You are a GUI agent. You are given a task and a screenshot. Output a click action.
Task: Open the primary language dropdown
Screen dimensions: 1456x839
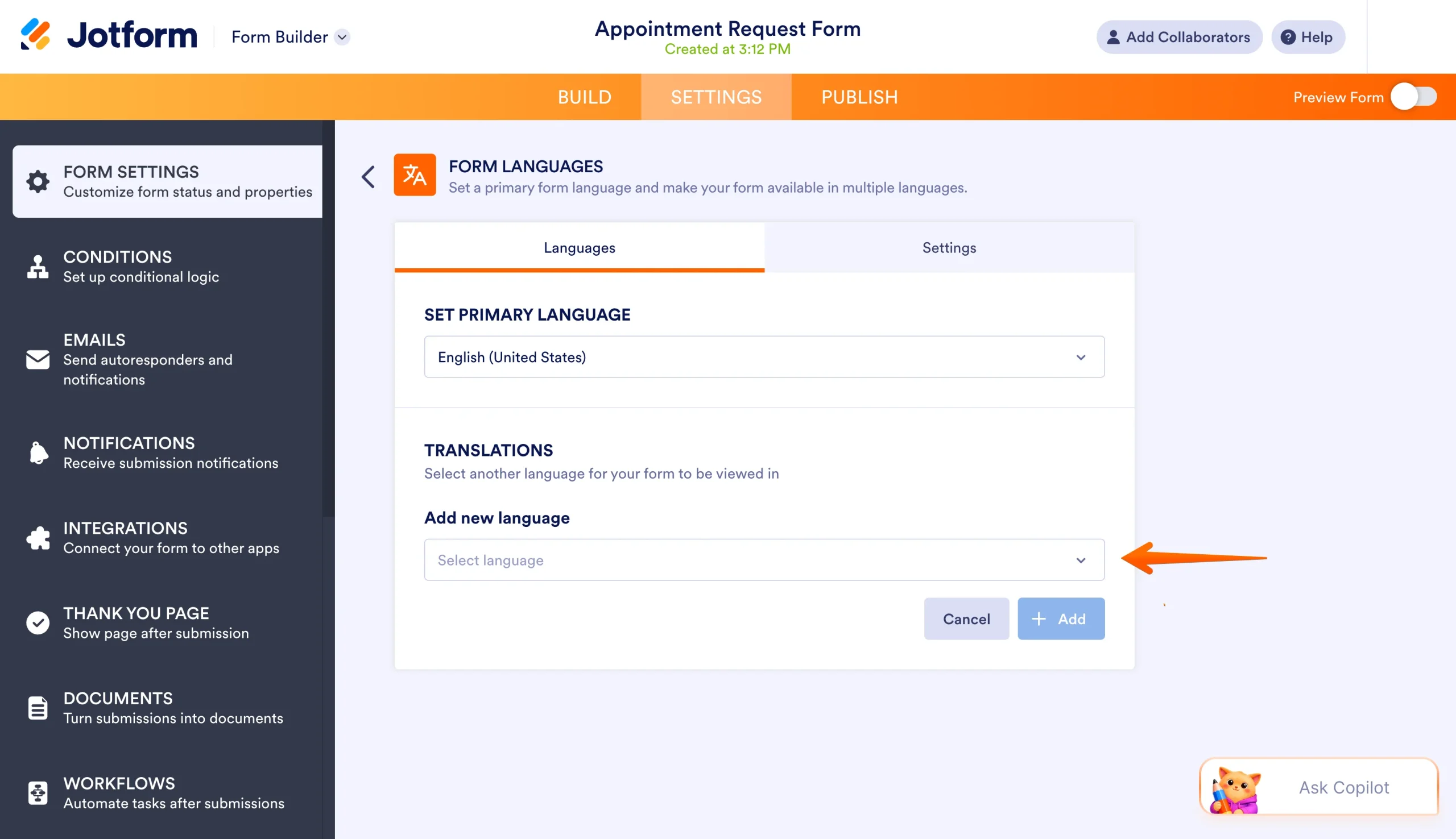pos(764,357)
